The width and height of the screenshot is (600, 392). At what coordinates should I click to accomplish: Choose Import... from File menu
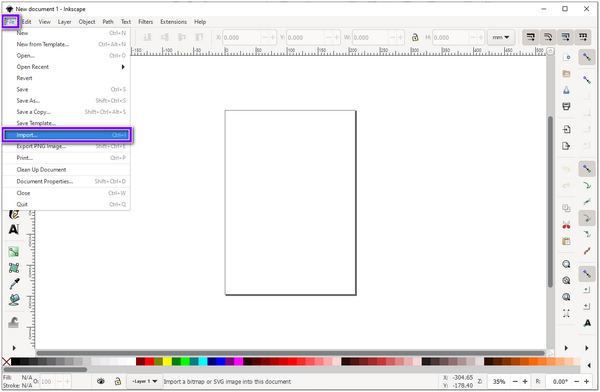(x=67, y=135)
